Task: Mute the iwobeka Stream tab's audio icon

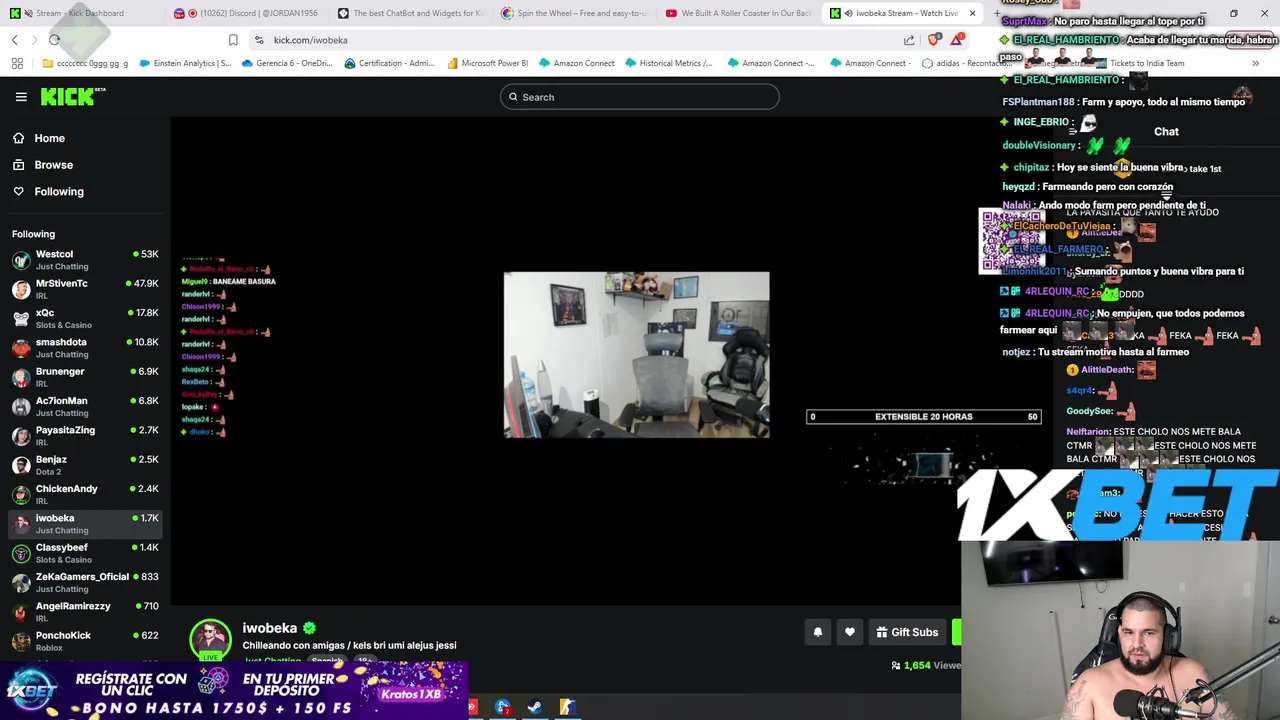Action: pos(848,13)
